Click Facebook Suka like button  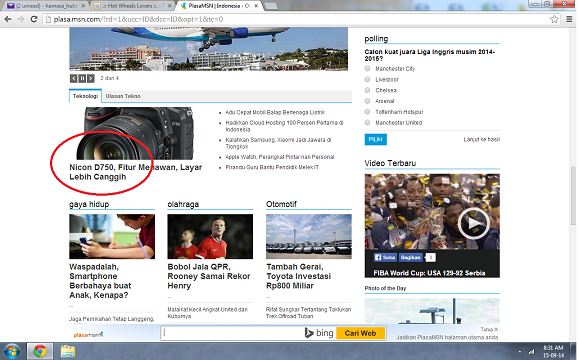tap(385, 257)
